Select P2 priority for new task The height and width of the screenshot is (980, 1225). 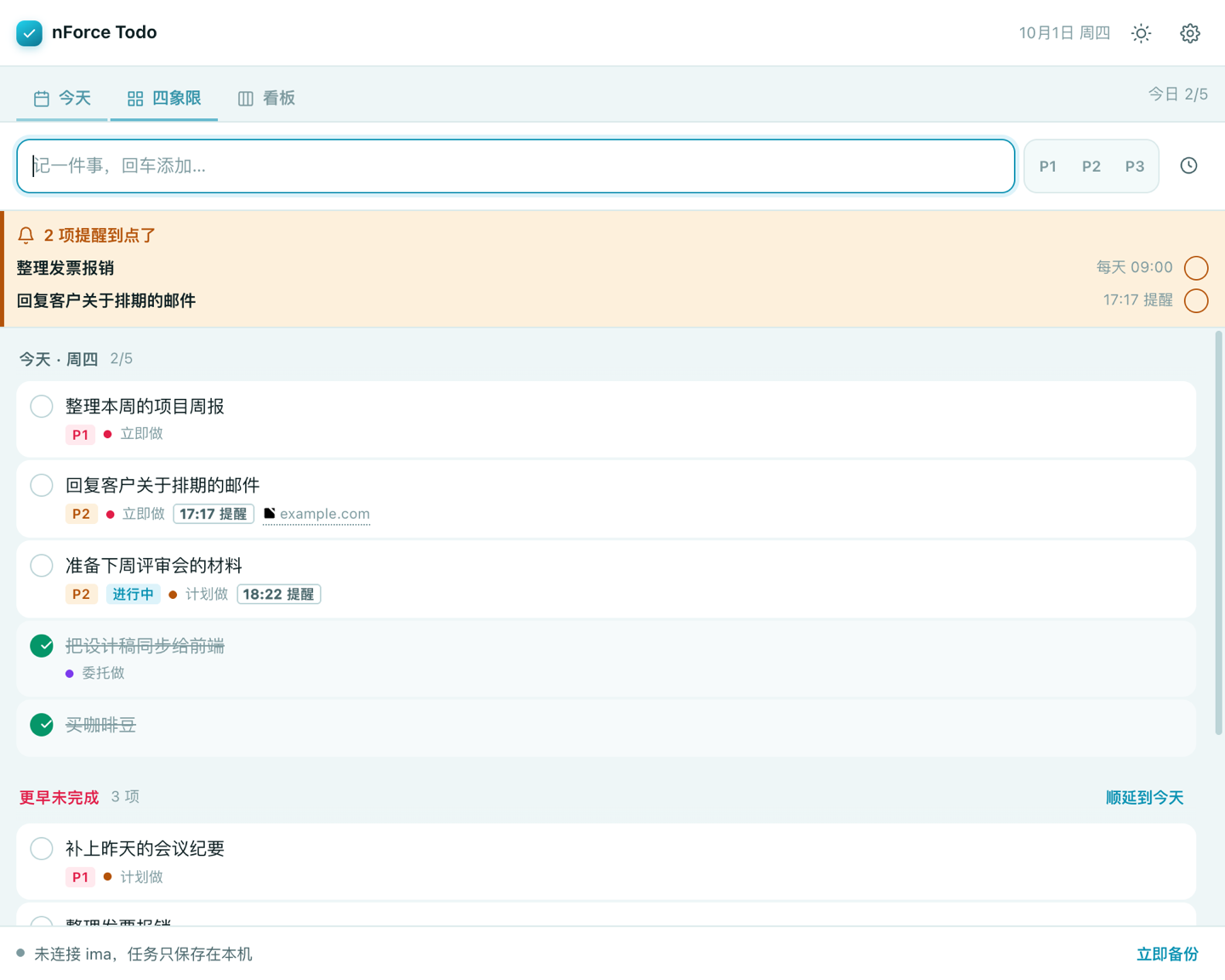pos(1091,166)
